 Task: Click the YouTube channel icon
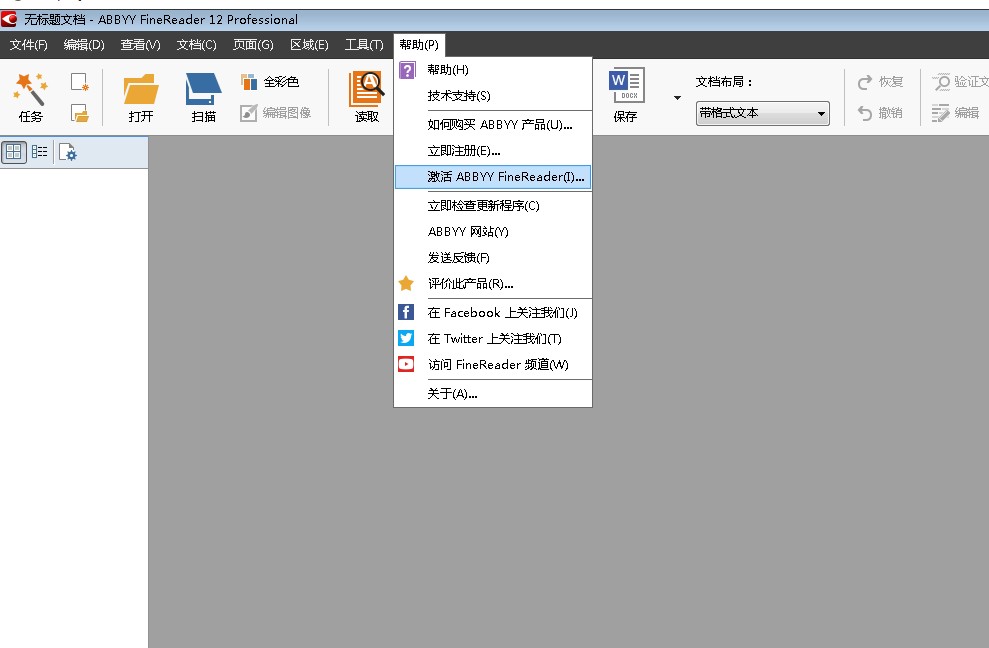406,364
